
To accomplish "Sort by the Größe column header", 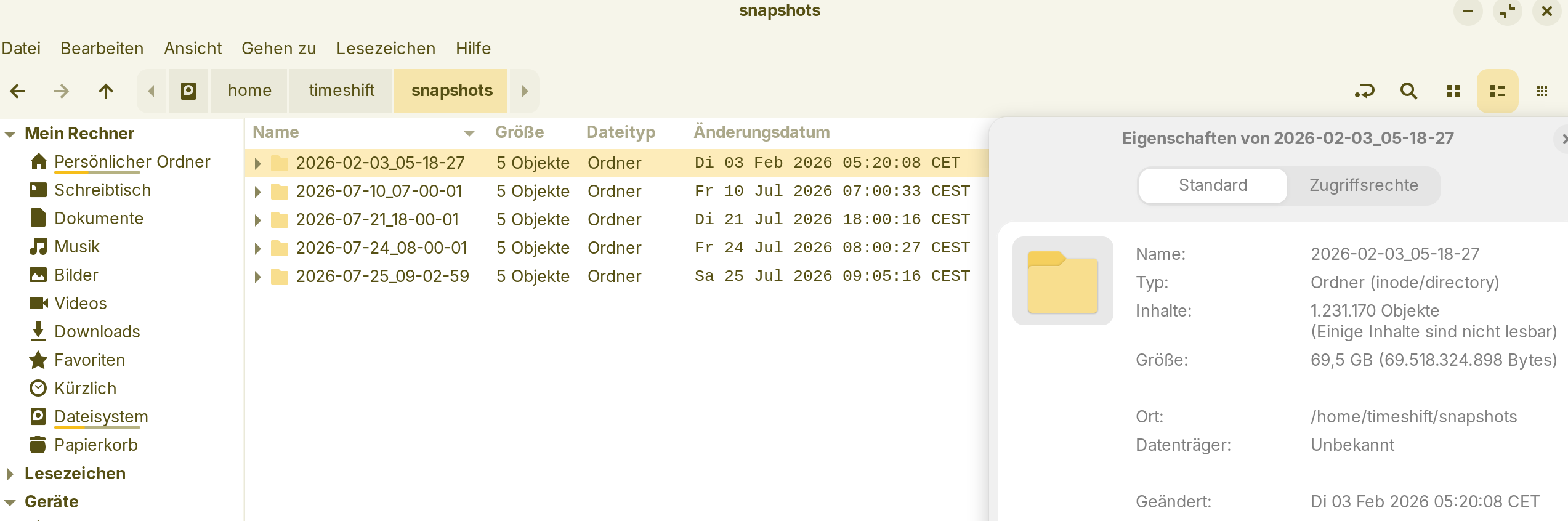I will pyautogui.click(x=519, y=132).
